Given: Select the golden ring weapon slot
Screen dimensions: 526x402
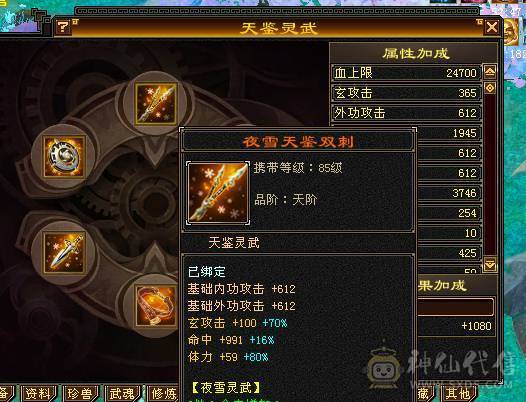Looking at the screenshot, I should click(64, 156).
